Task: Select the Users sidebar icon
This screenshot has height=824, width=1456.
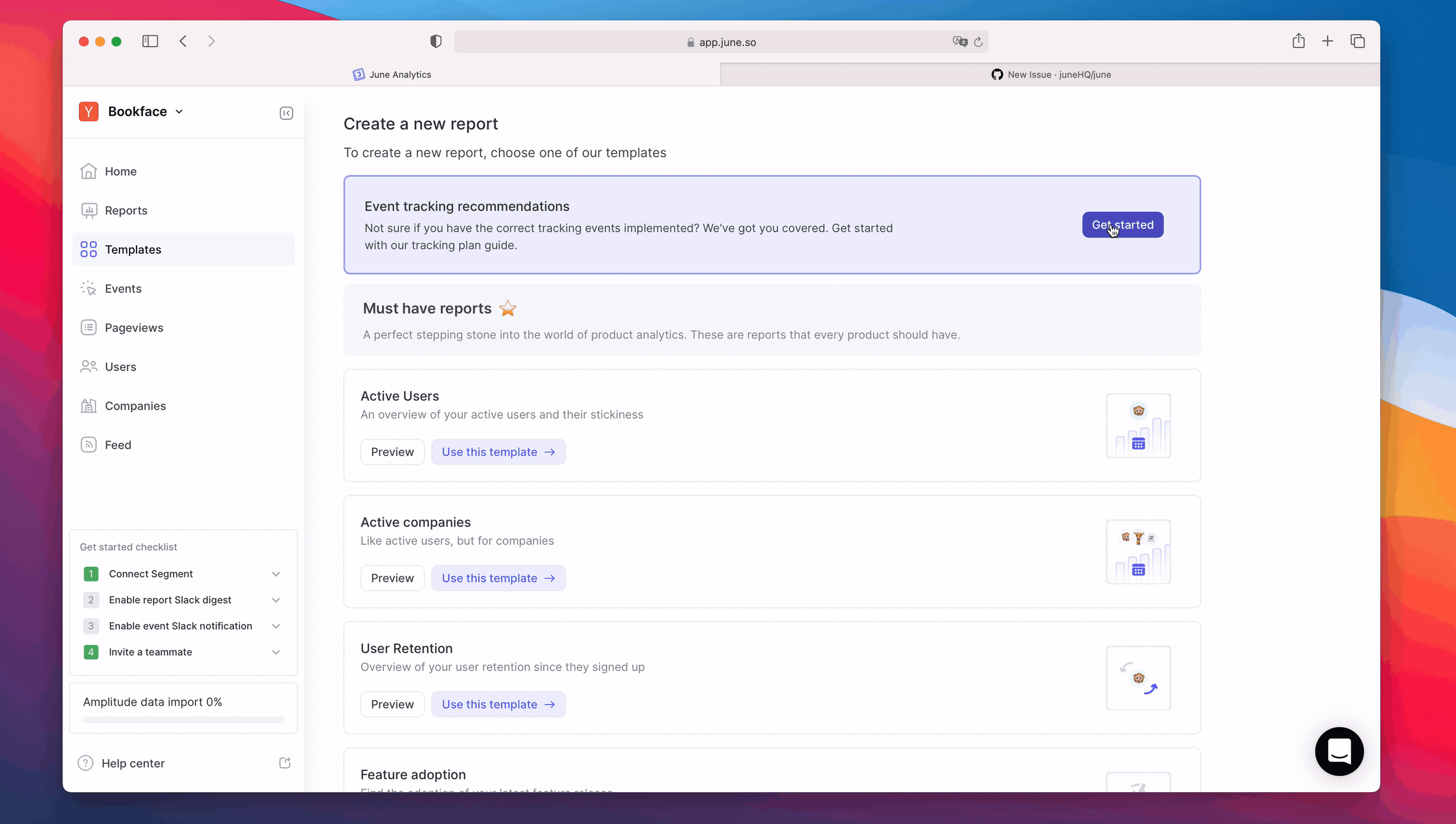Action: click(x=89, y=366)
